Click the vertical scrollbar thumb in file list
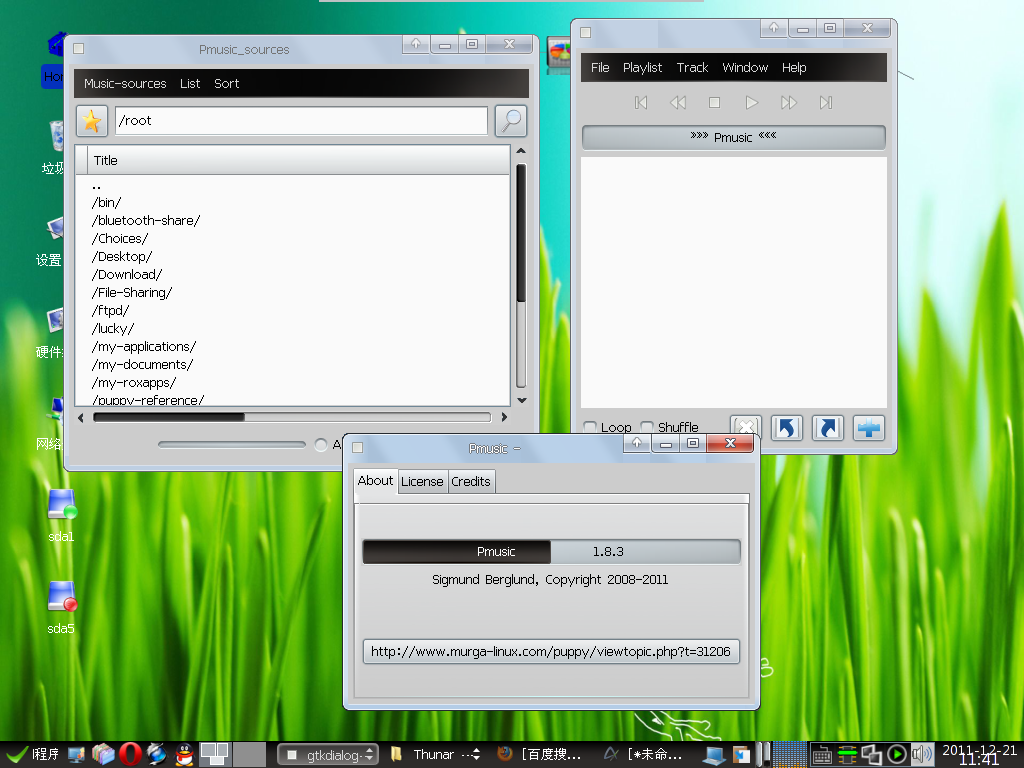The image size is (1024, 768). (521, 233)
